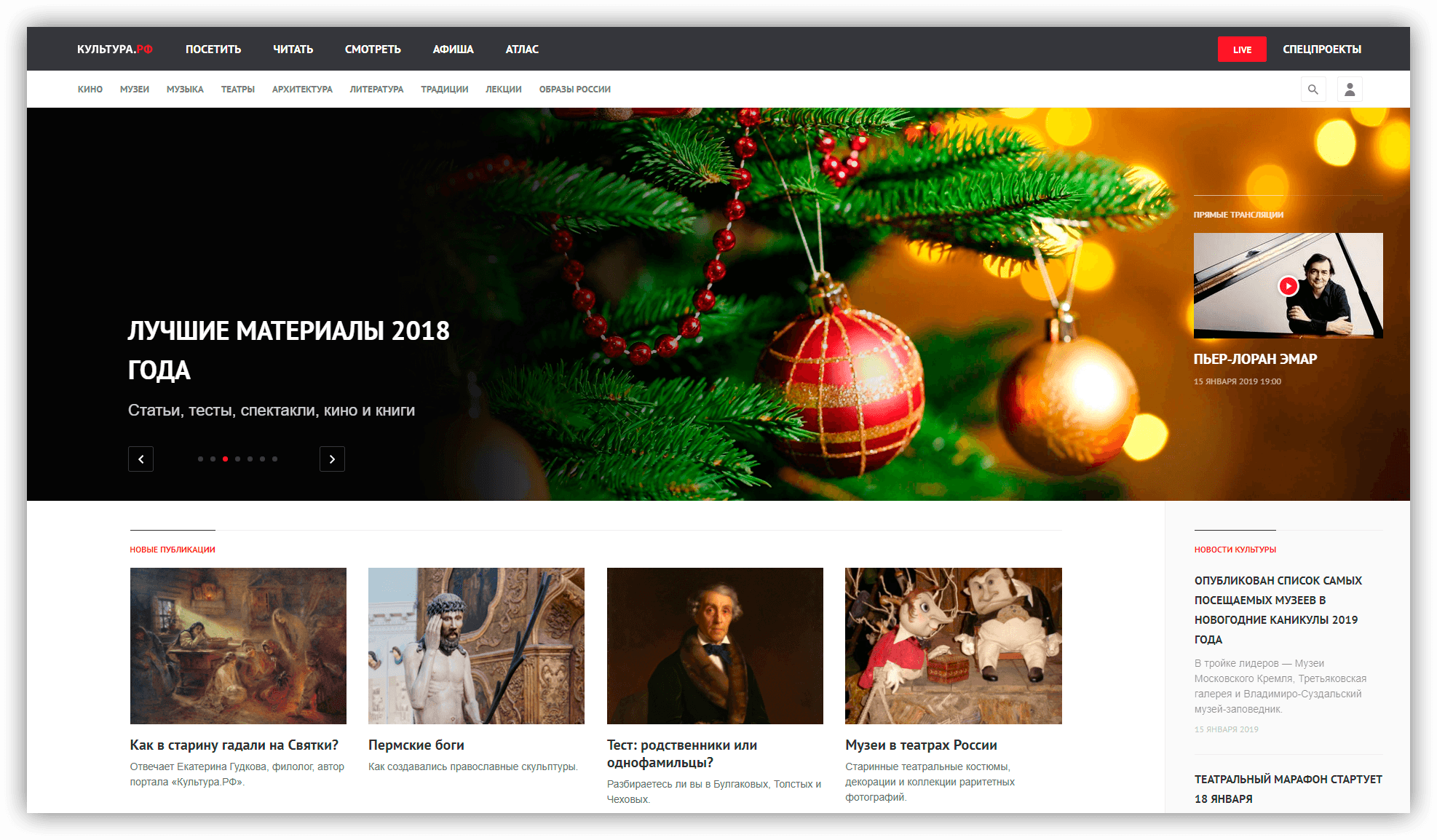This screenshot has width=1437, height=840.
Task: Open the Атлас menu item
Action: point(522,49)
